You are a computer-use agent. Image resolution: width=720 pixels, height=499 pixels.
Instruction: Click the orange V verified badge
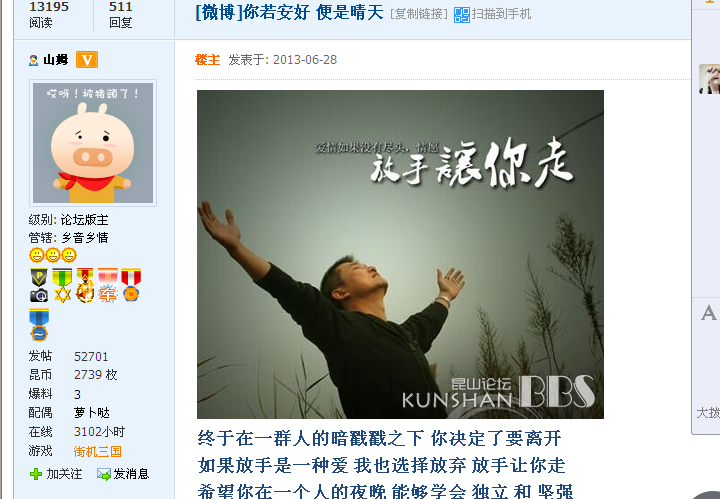(x=87, y=60)
